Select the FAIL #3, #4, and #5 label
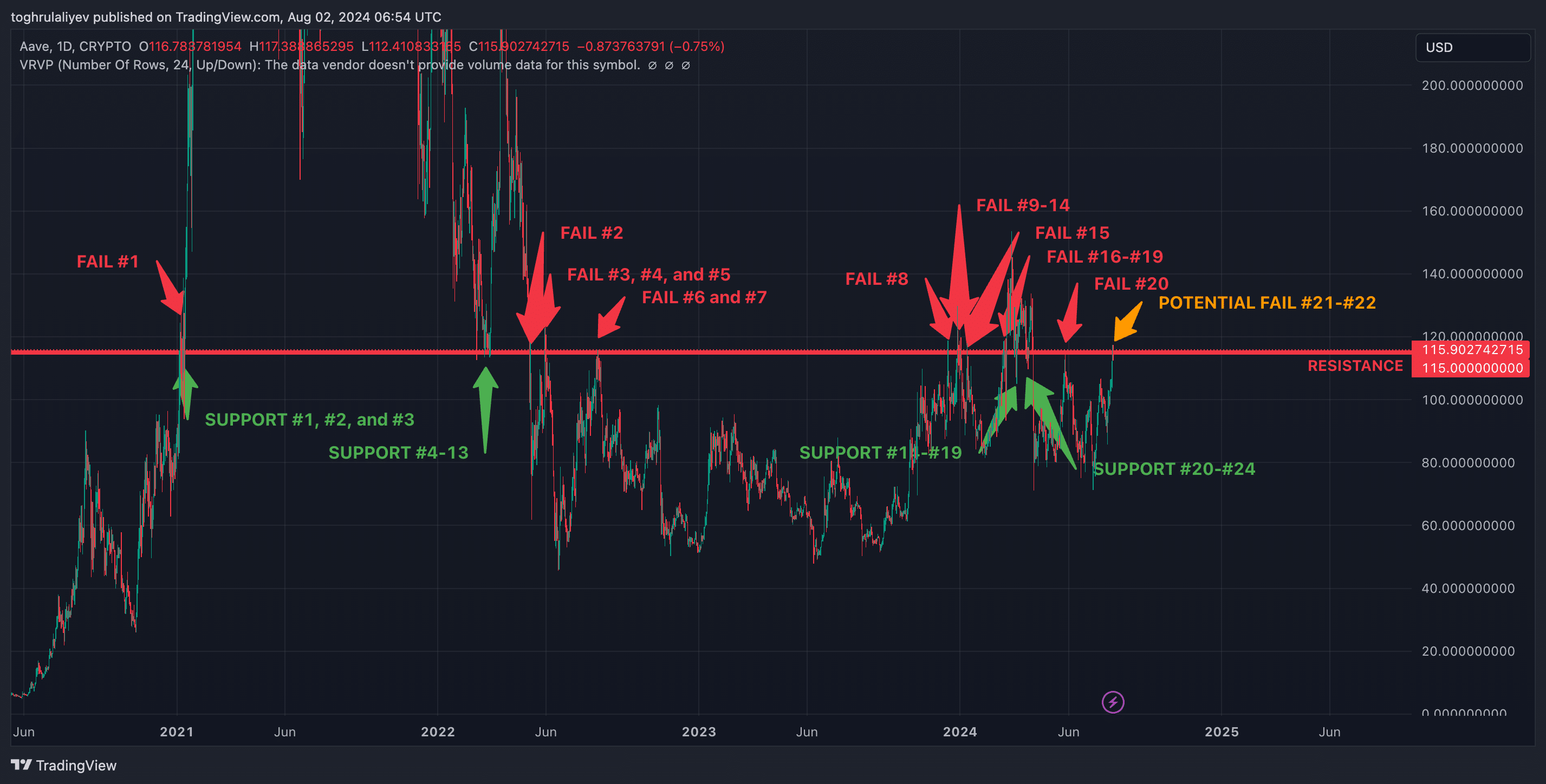The width and height of the screenshot is (1546, 784). point(649,275)
